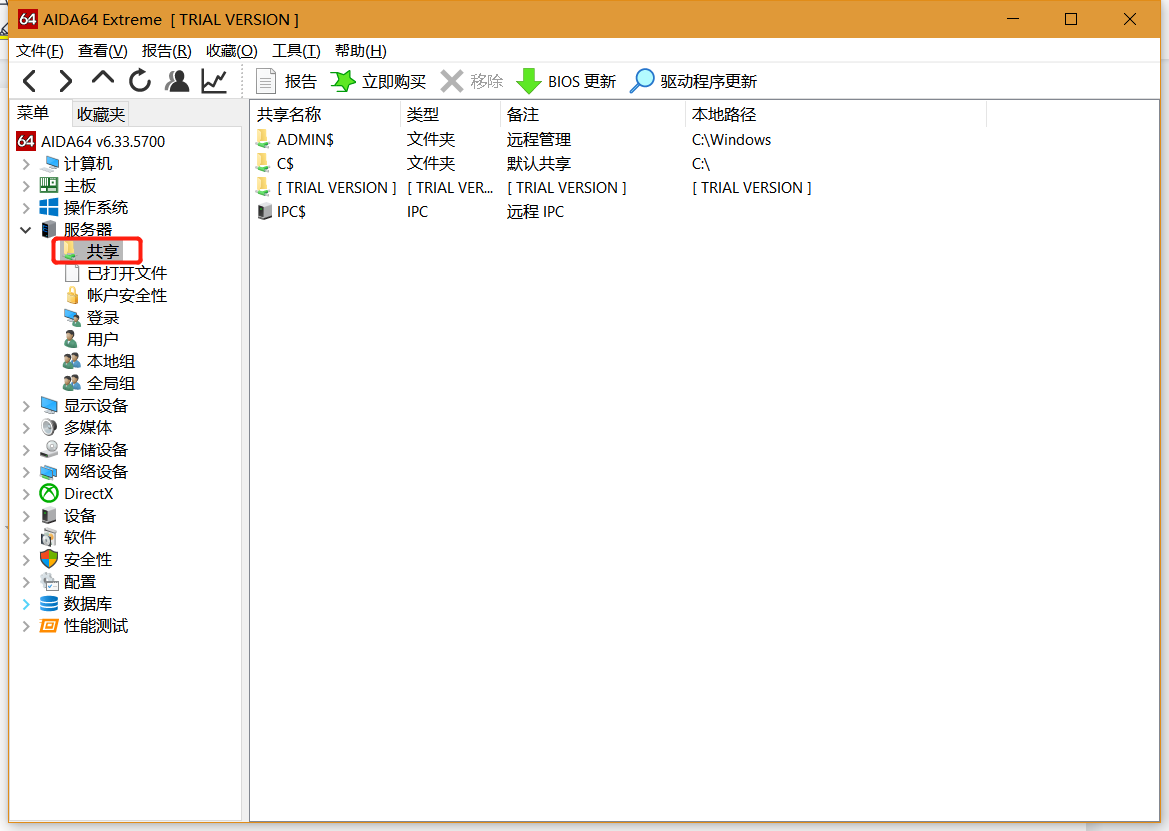Click the 立即购买 buy now button
Viewport: 1169px width, 831px height.
click(x=378, y=81)
